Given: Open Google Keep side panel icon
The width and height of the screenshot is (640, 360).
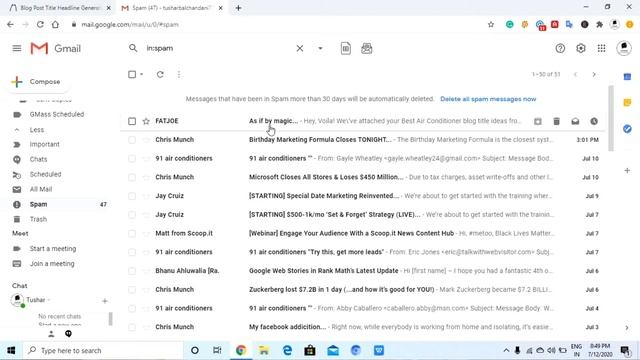Looking at the screenshot, I should click(627, 102).
